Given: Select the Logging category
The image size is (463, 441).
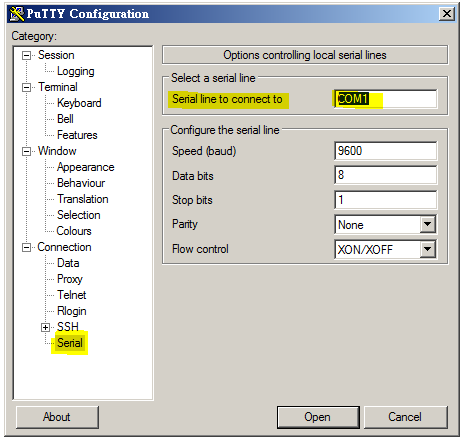Looking at the screenshot, I should click(x=76, y=71).
